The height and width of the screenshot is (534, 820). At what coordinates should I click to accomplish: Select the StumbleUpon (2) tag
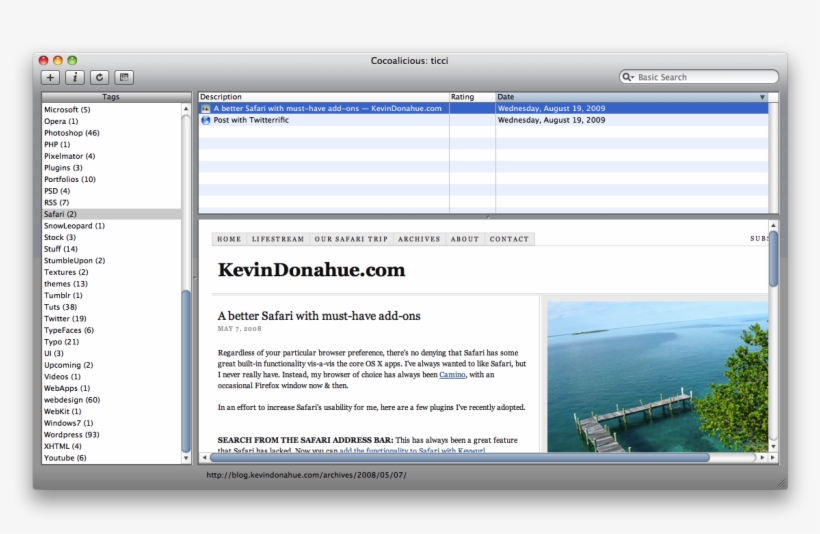coord(111,260)
